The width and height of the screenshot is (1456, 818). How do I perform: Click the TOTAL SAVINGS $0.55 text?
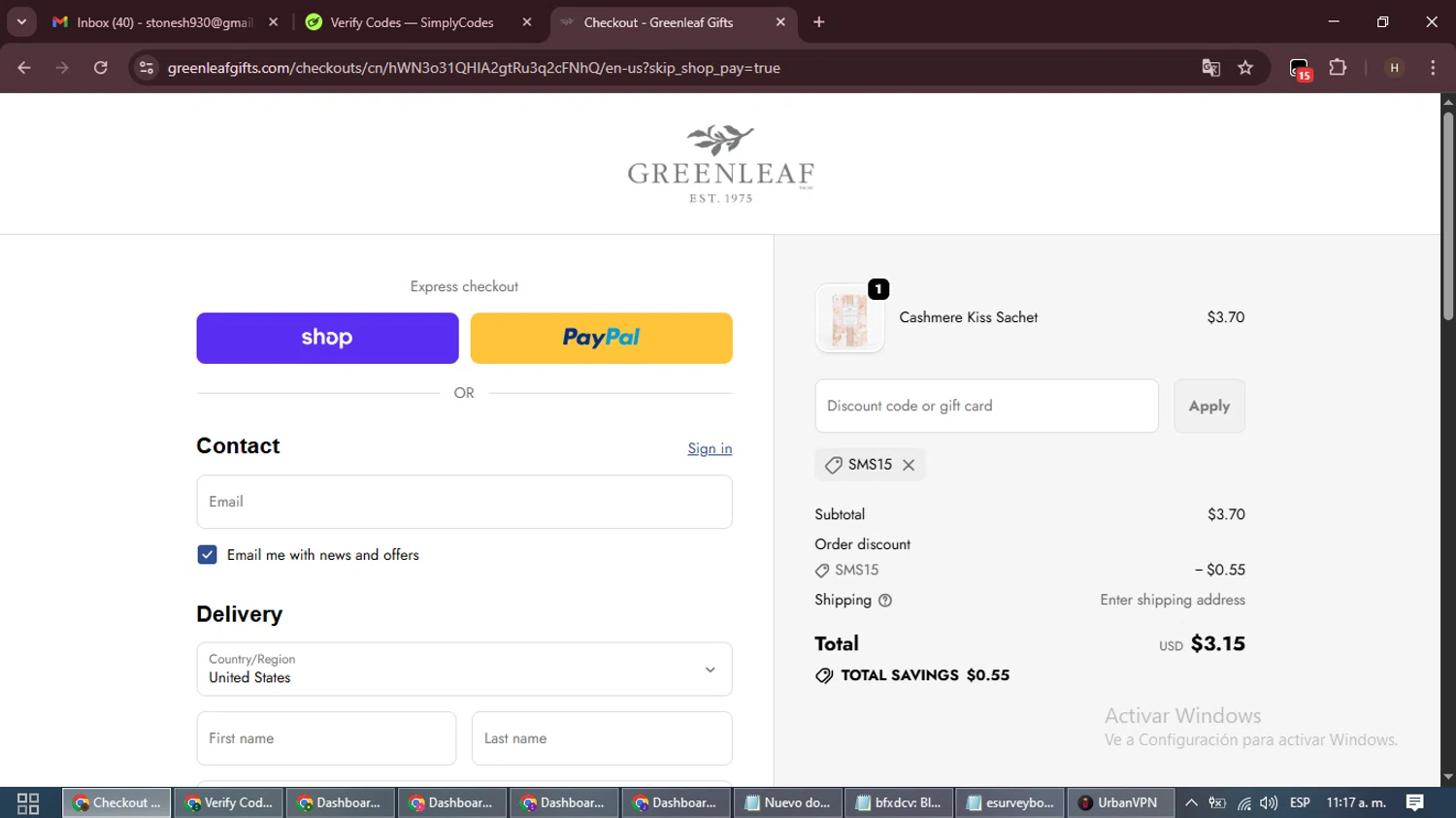pyautogui.click(x=925, y=675)
